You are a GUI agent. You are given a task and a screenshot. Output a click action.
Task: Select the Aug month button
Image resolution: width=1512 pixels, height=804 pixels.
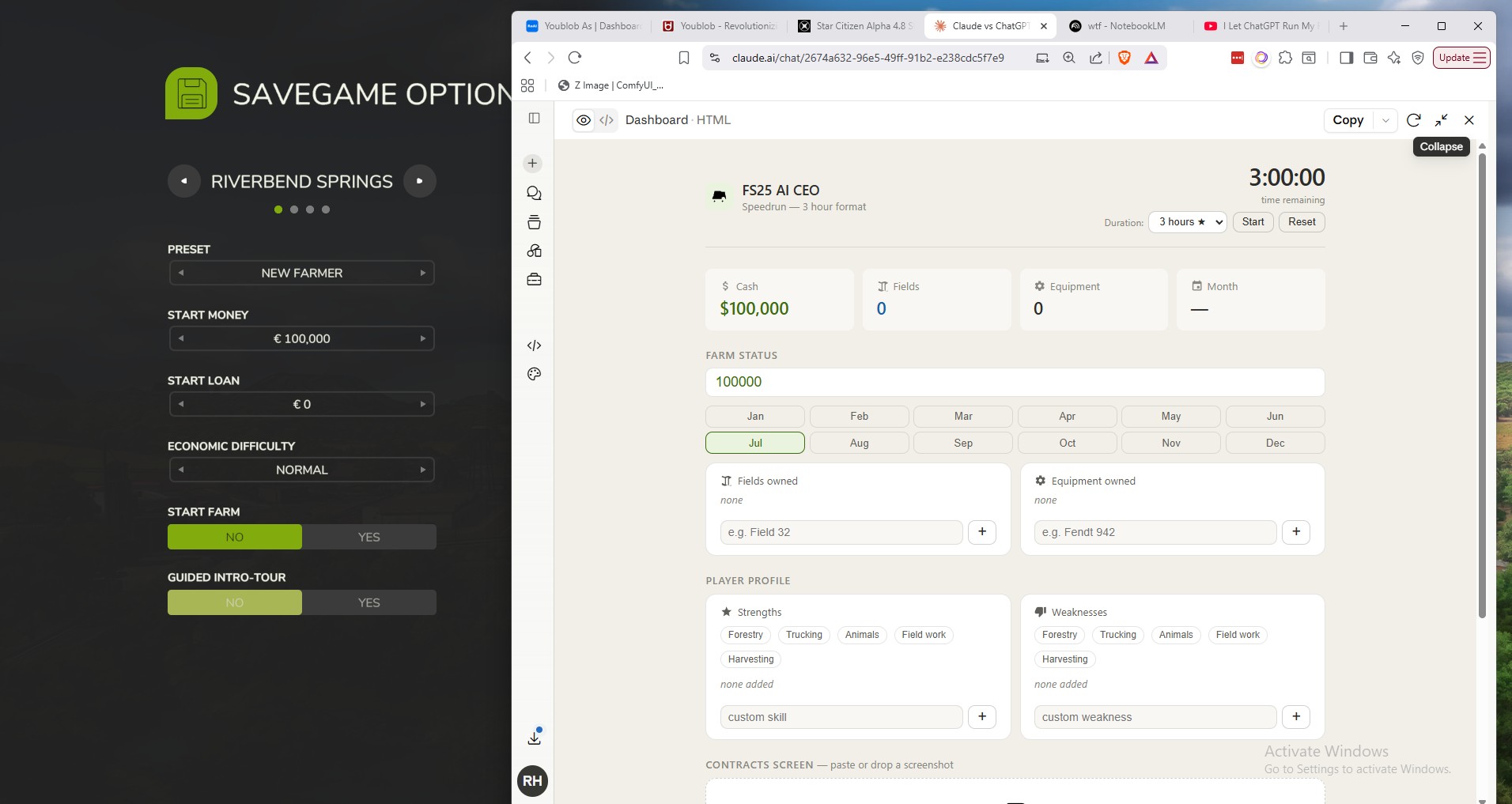click(859, 443)
